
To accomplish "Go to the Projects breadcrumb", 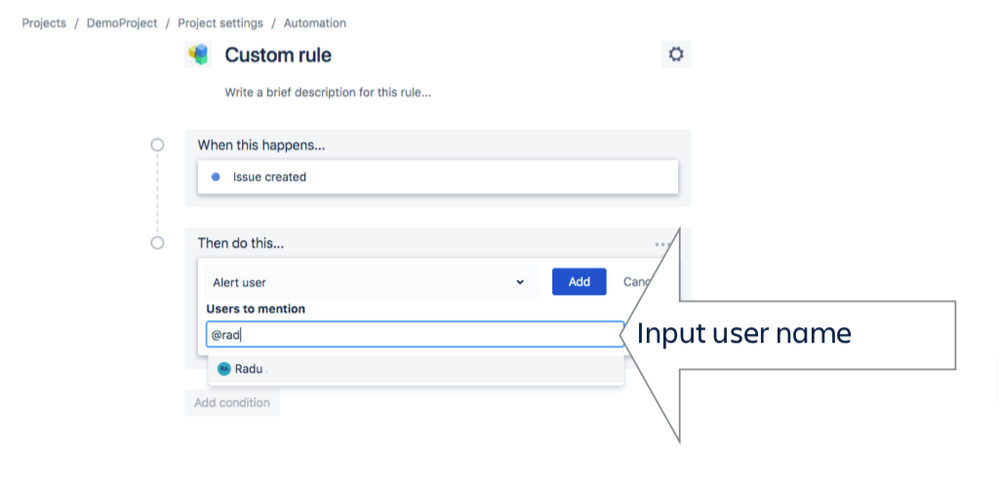I will (44, 23).
